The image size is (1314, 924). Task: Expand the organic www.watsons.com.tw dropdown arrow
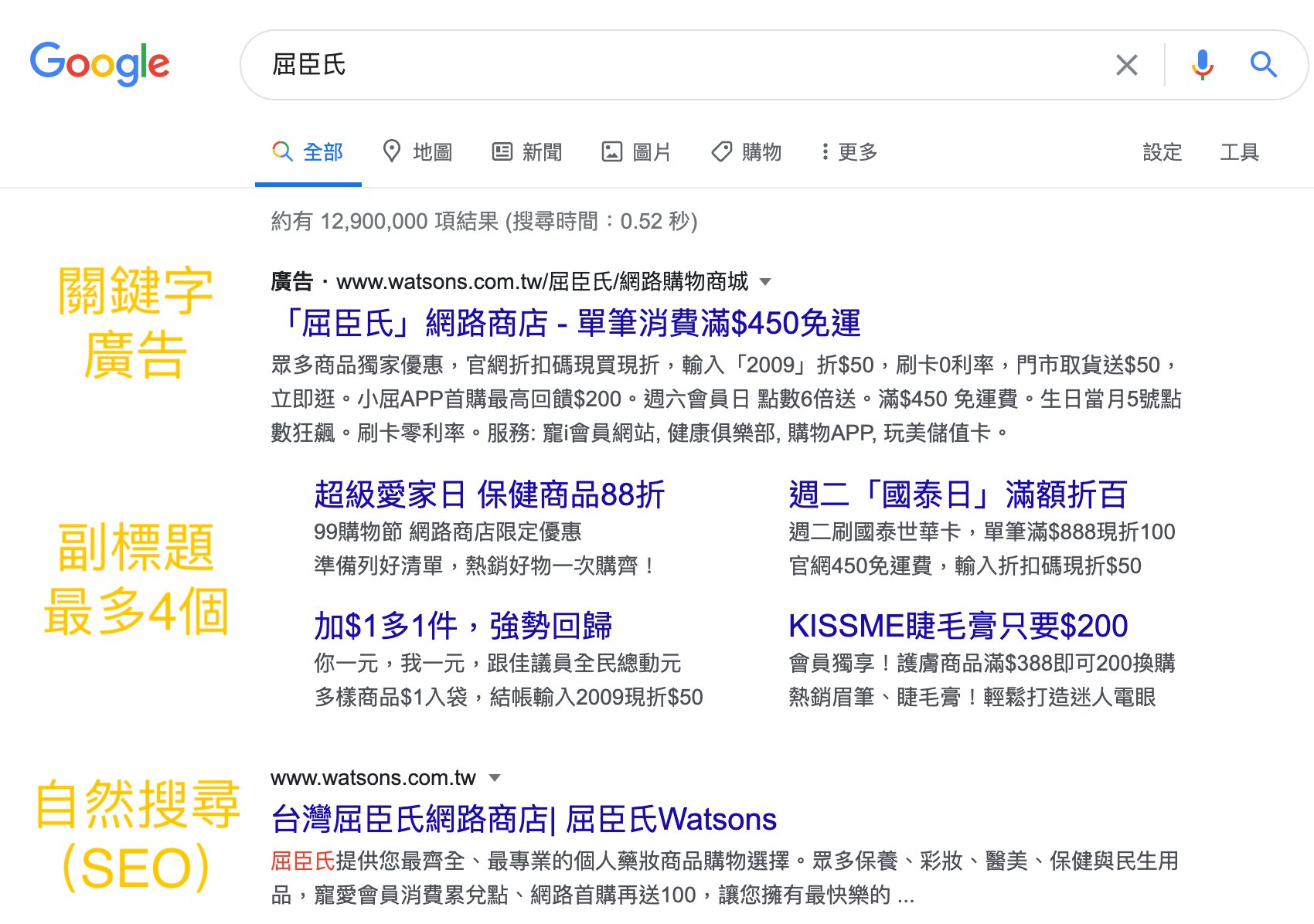click(x=495, y=778)
